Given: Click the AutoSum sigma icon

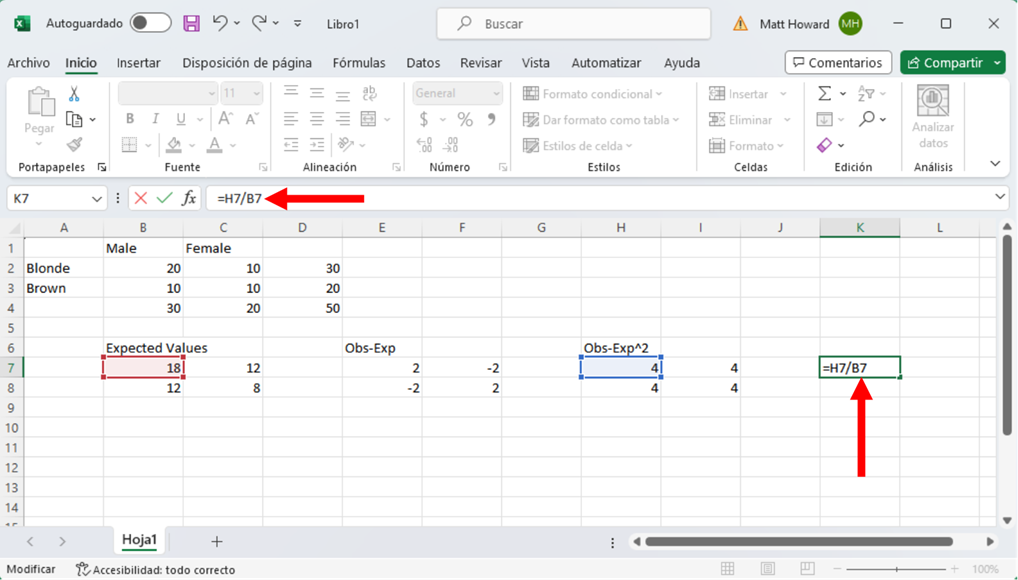Looking at the screenshot, I should pos(825,94).
